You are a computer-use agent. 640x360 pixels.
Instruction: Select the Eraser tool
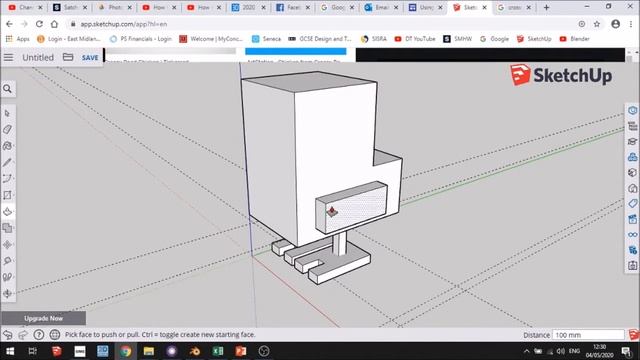click(7, 129)
